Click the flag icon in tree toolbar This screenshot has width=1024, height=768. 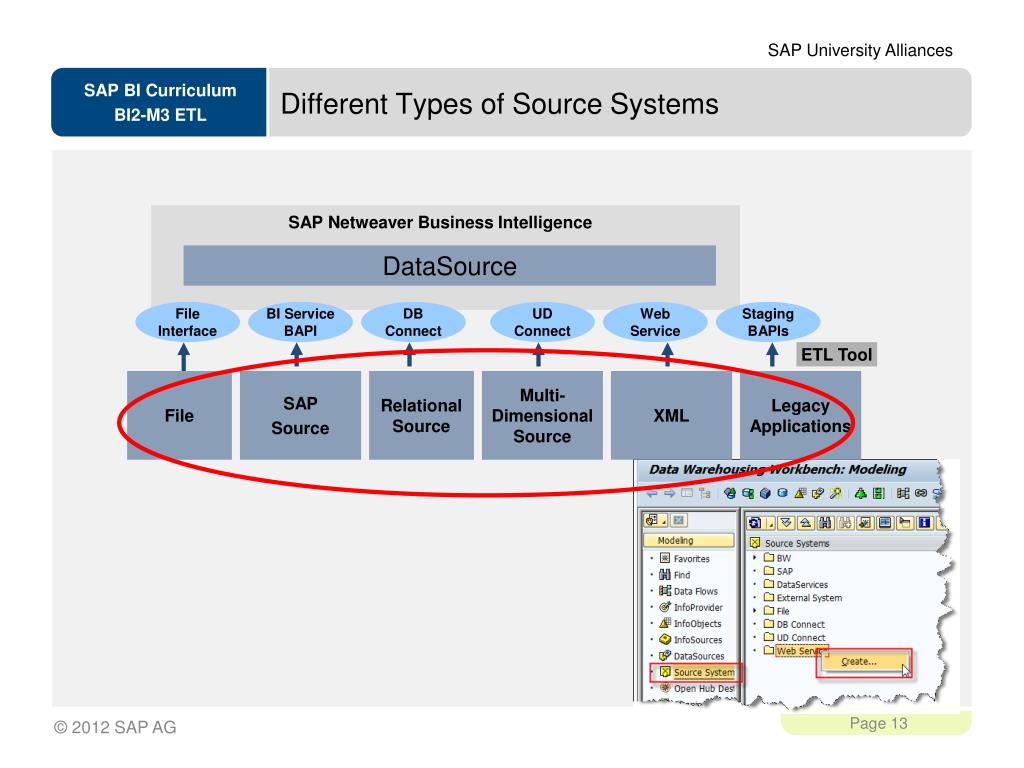[905, 522]
